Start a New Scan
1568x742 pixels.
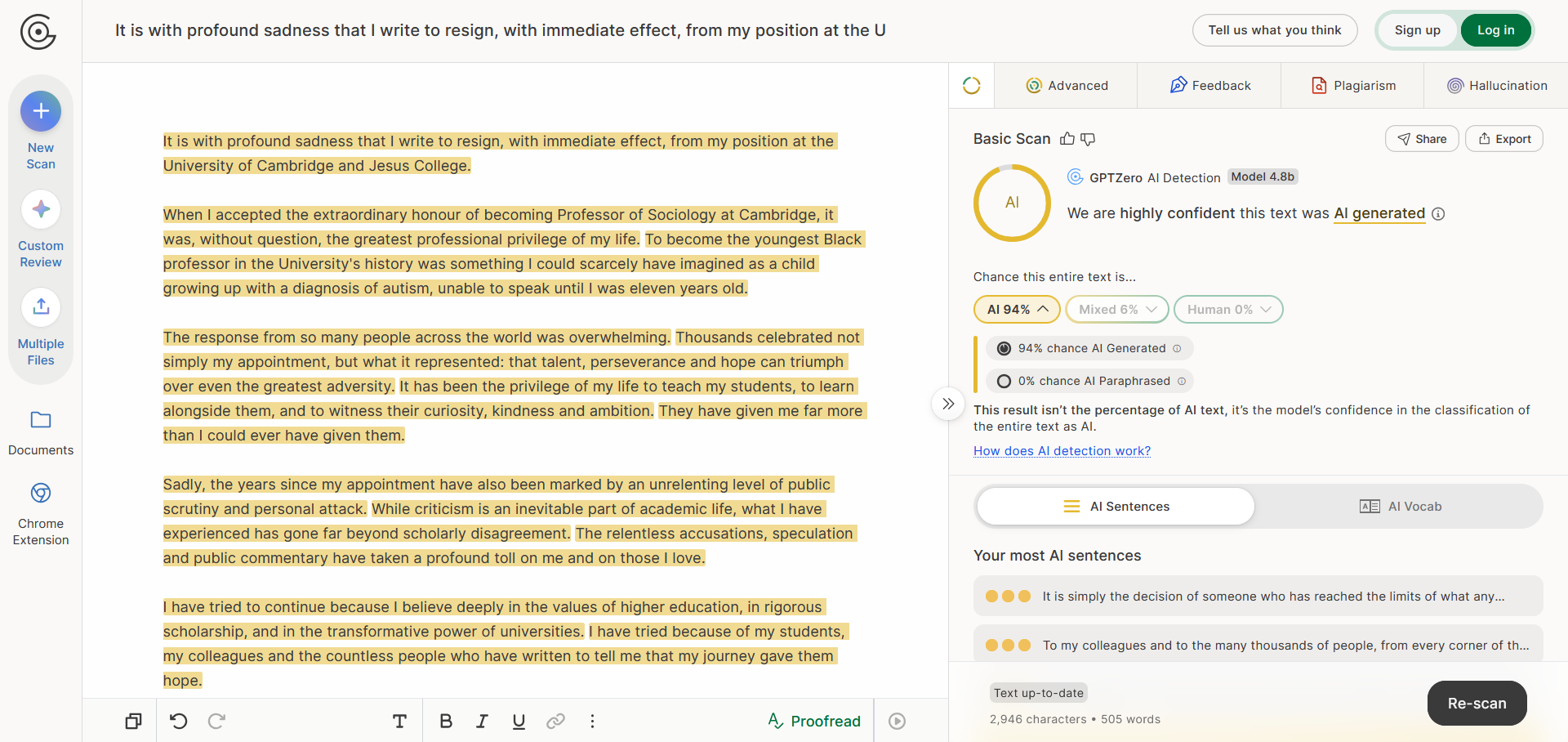pyautogui.click(x=41, y=131)
